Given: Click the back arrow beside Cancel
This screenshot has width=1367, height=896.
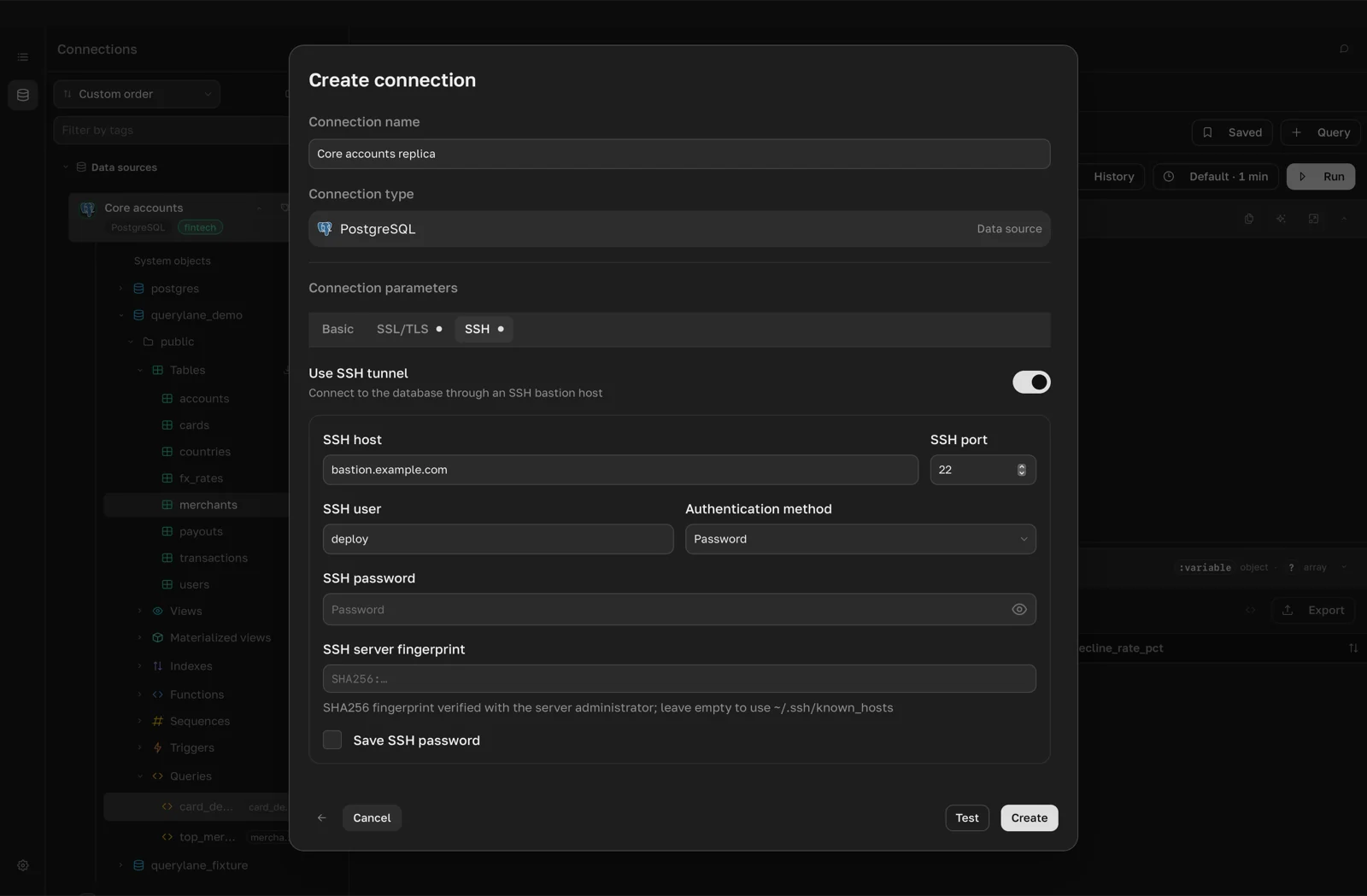Looking at the screenshot, I should click(x=322, y=818).
